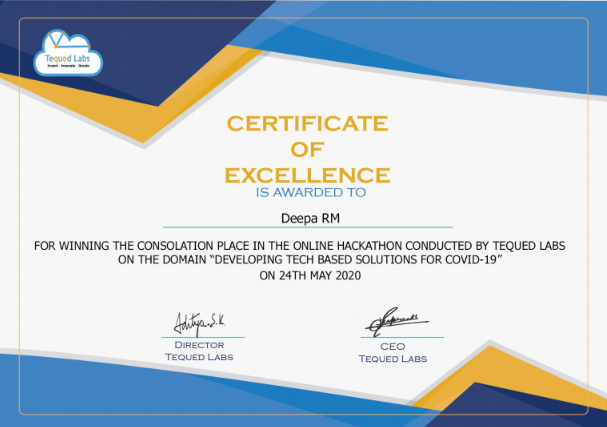Click the date ON 24TH MAY 2020

click(x=310, y=276)
